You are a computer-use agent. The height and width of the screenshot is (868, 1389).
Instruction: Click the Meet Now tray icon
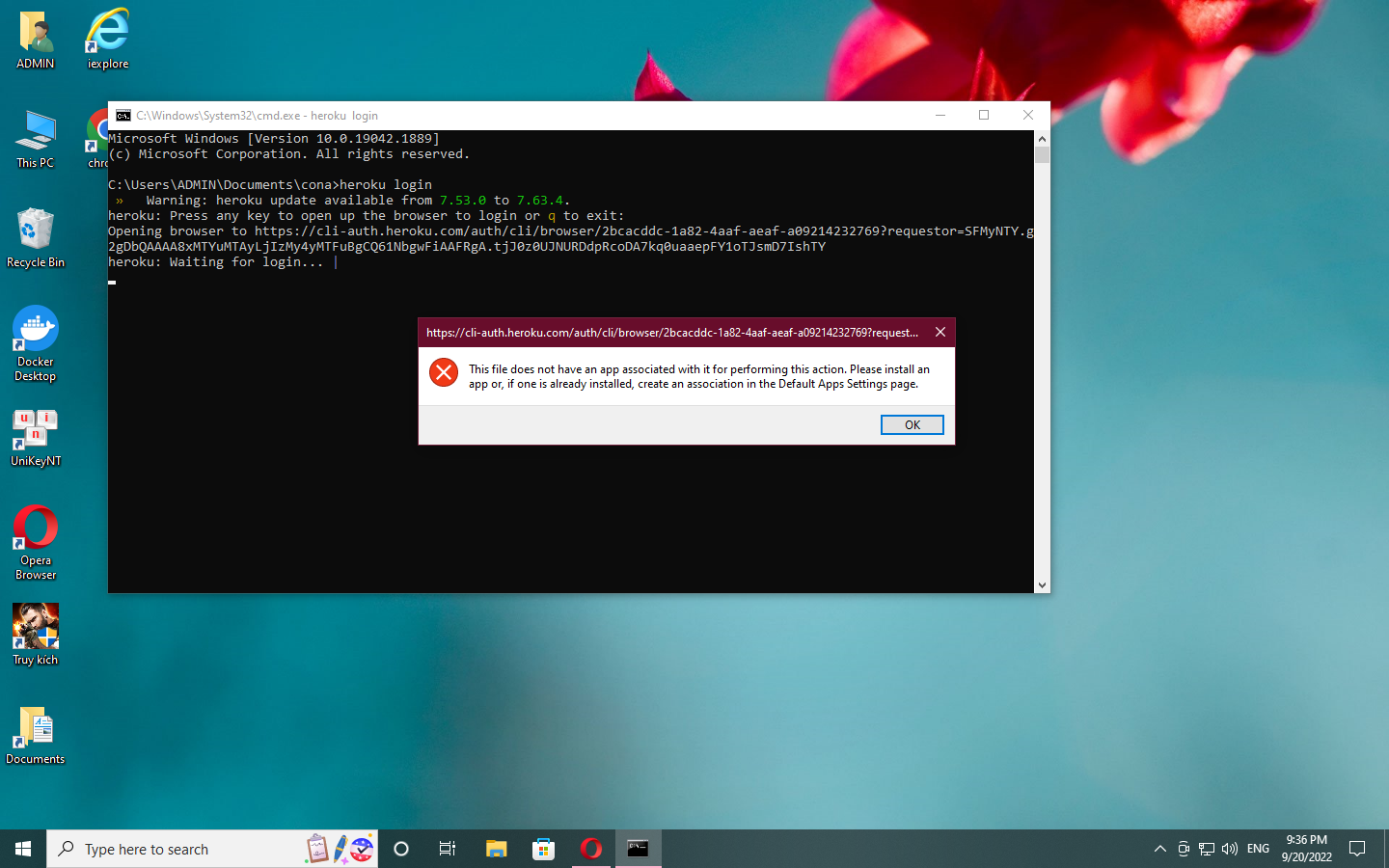[1184, 849]
